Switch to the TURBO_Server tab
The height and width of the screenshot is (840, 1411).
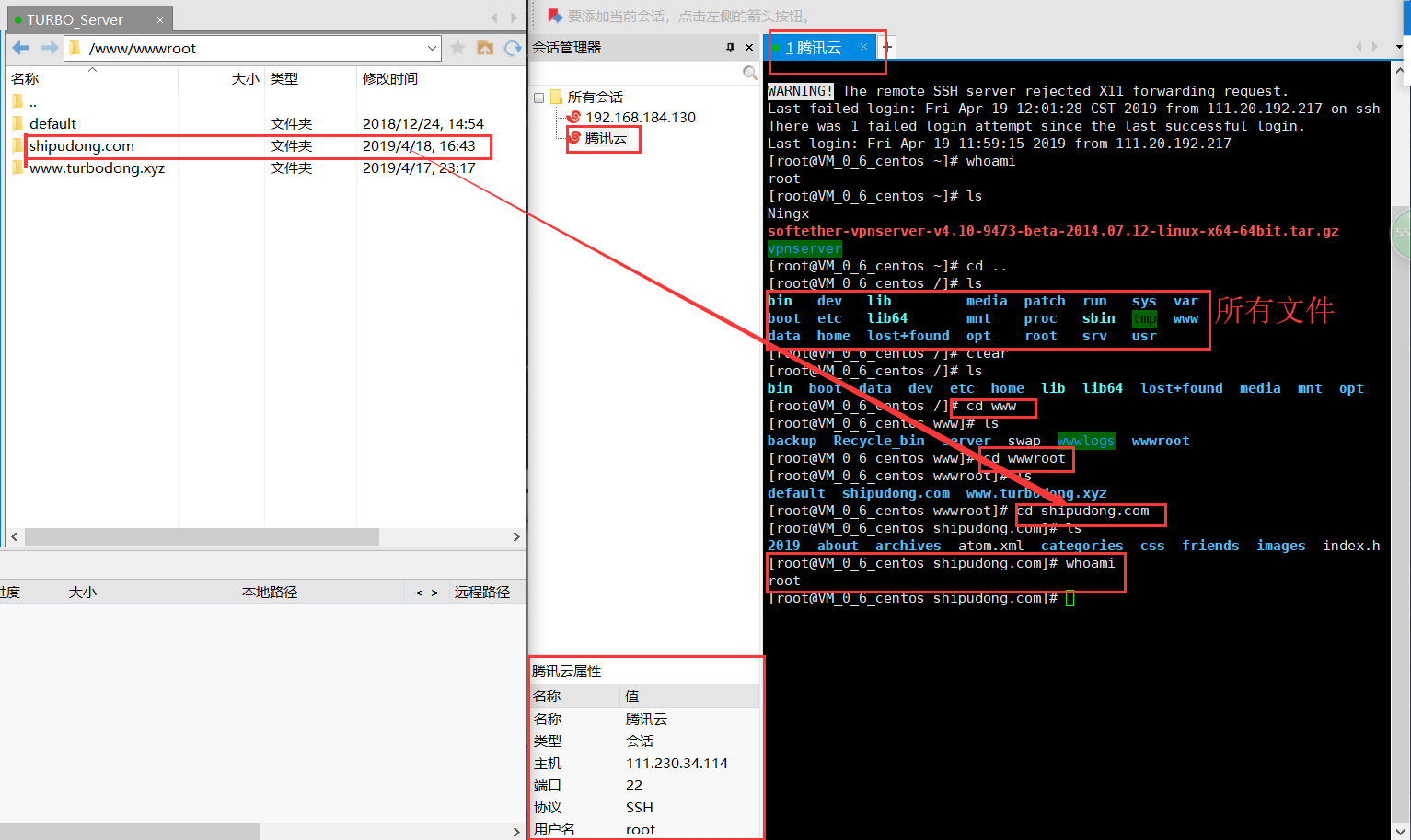(x=75, y=19)
